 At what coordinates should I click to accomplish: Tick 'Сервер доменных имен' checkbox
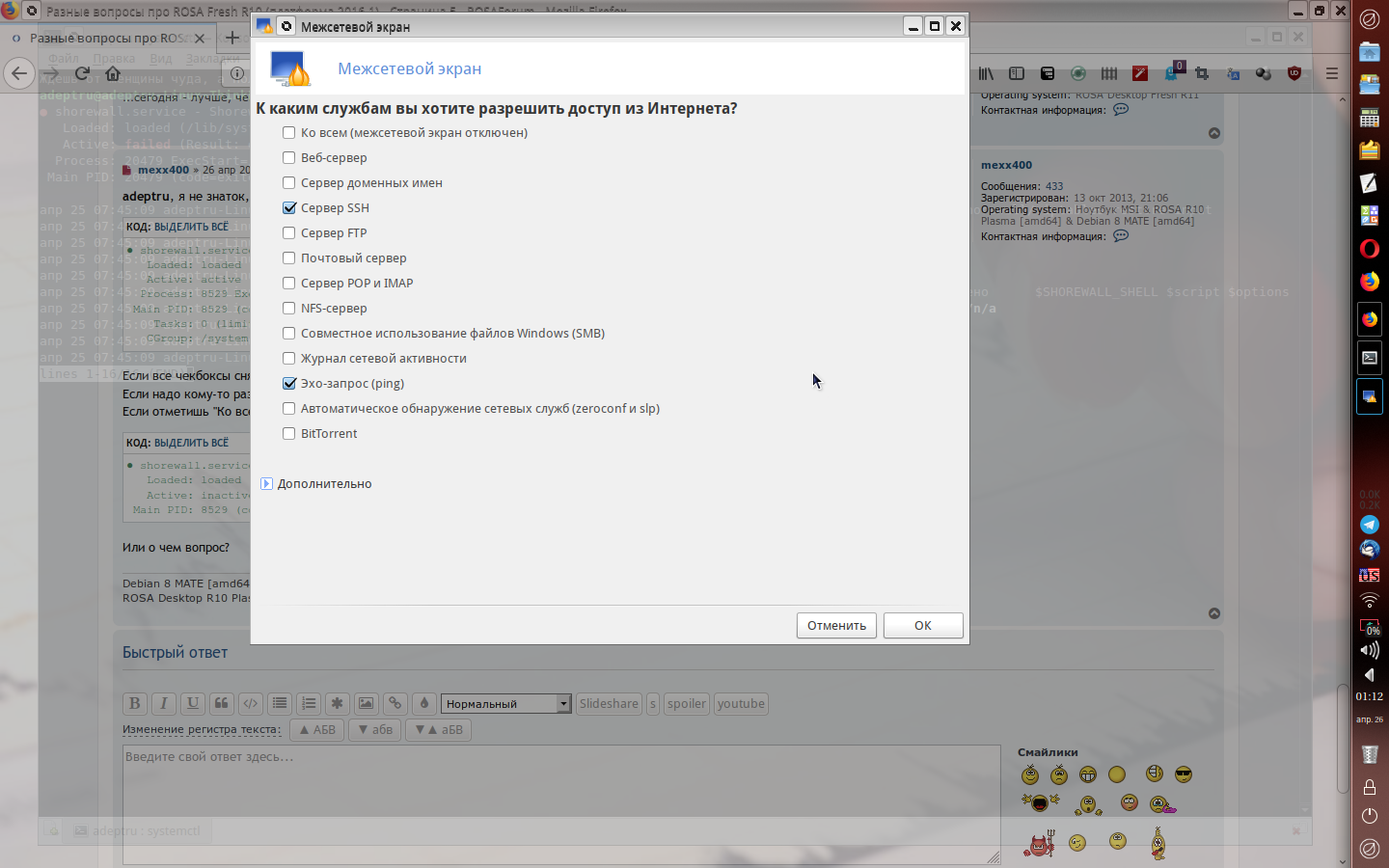point(289,183)
